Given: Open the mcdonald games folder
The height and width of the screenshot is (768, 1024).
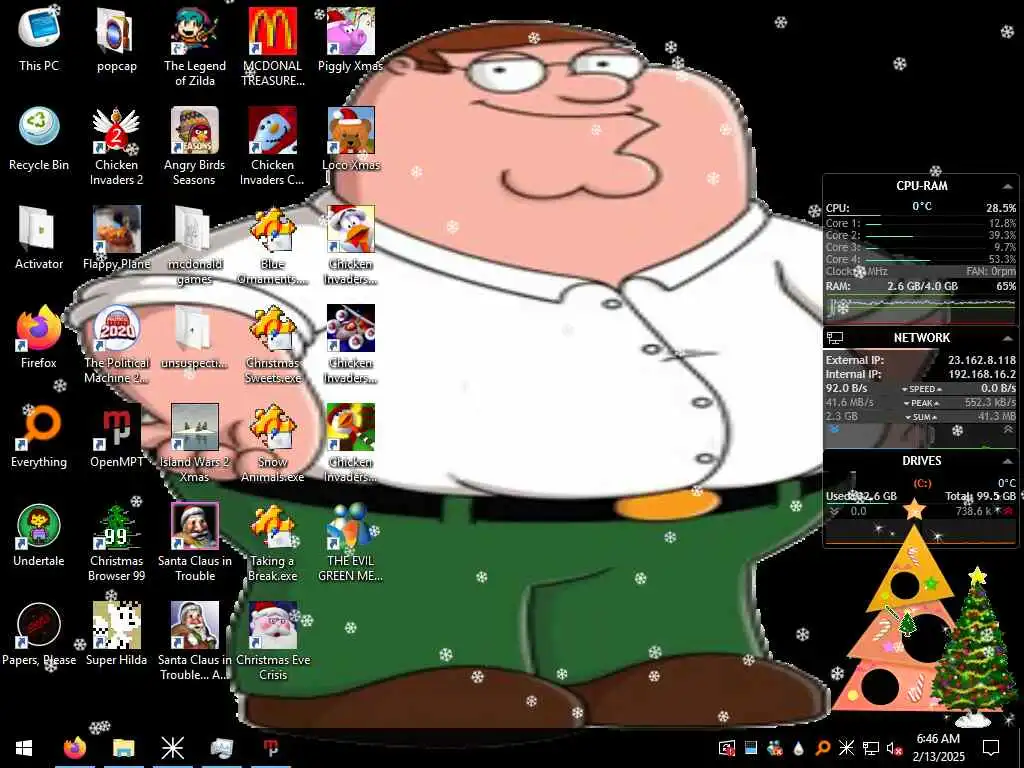Looking at the screenshot, I should pos(195,244).
